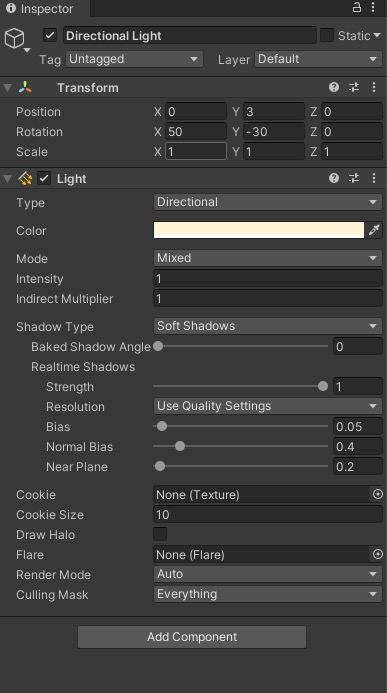The image size is (387, 693).
Task: Click the color eyedropper picker icon
Action: click(x=374, y=230)
